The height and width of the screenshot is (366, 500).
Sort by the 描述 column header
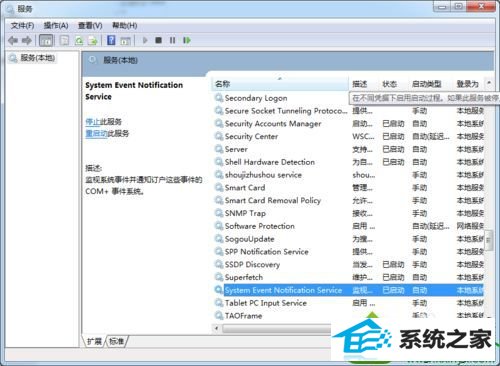pyautogui.click(x=362, y=84)
